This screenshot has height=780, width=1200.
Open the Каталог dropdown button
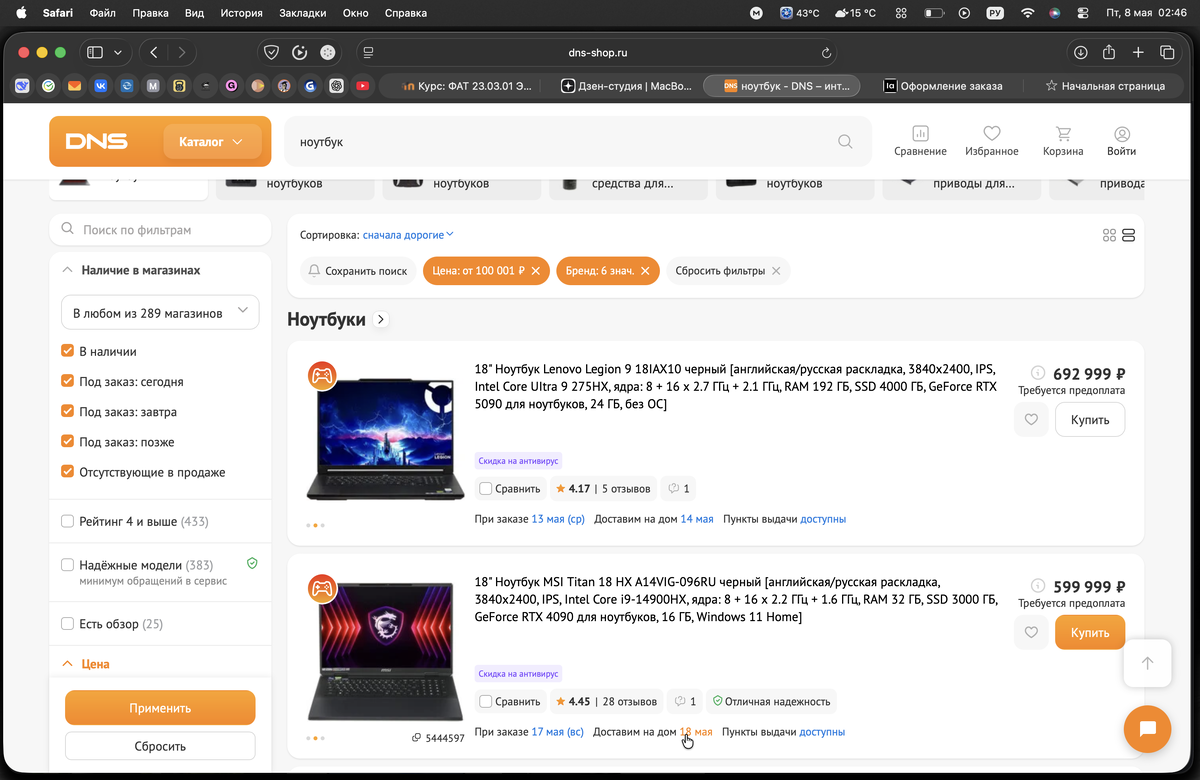212,142
